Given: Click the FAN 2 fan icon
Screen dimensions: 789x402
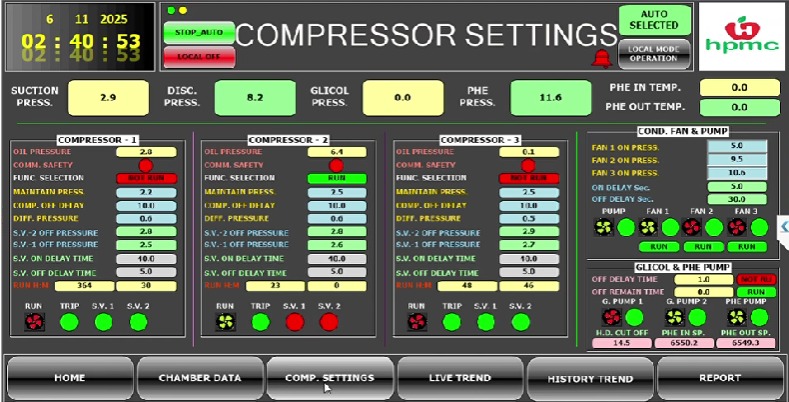Looking at the screenshot, I should click(691, 227).
